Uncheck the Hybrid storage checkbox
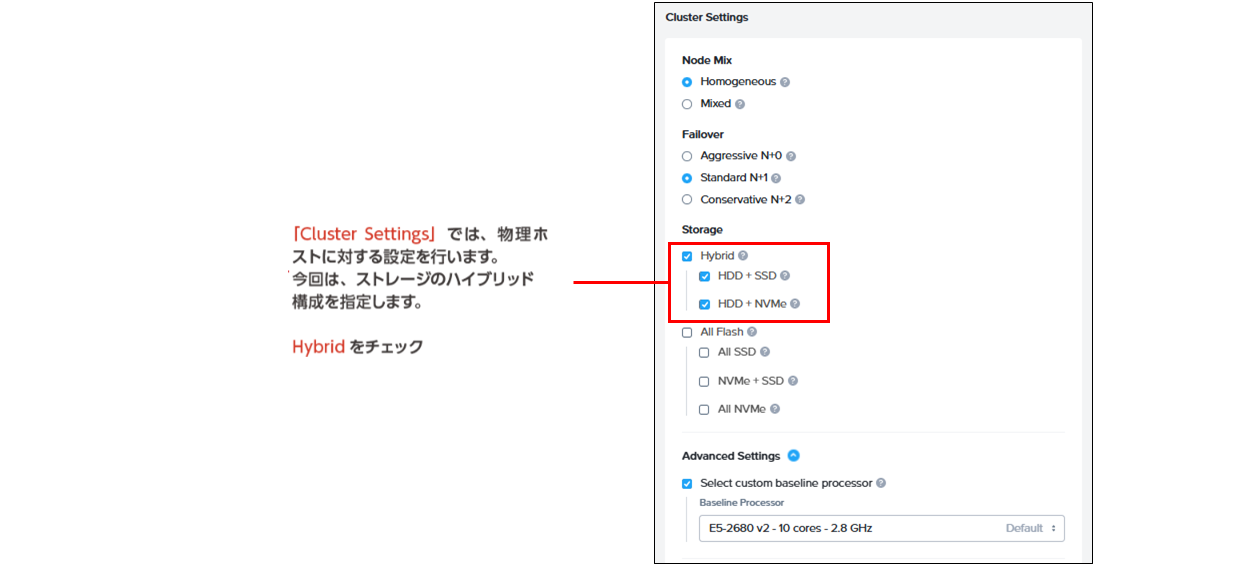Image resolution: width=1244 pixels, height=564 pixels. tap(687, 256)
